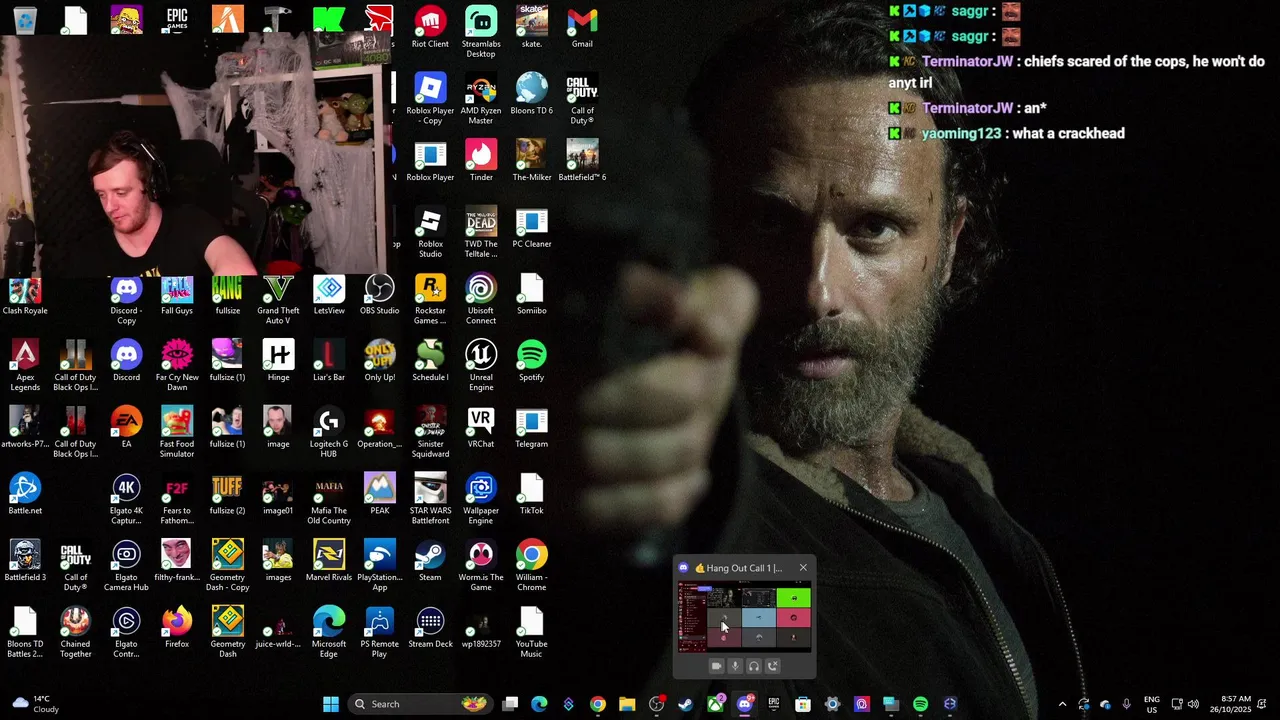
Task: Open the Gmail desktop shortcut
Action: pos(582,27)
